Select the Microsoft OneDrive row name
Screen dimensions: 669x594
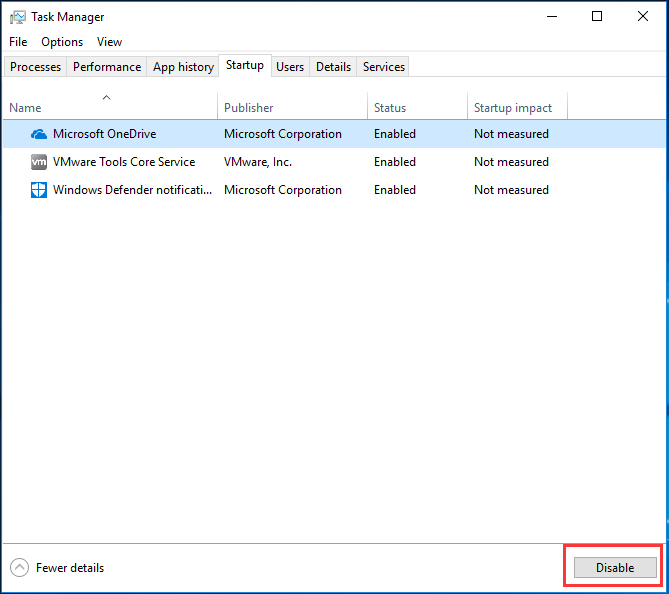coord(105,134)
